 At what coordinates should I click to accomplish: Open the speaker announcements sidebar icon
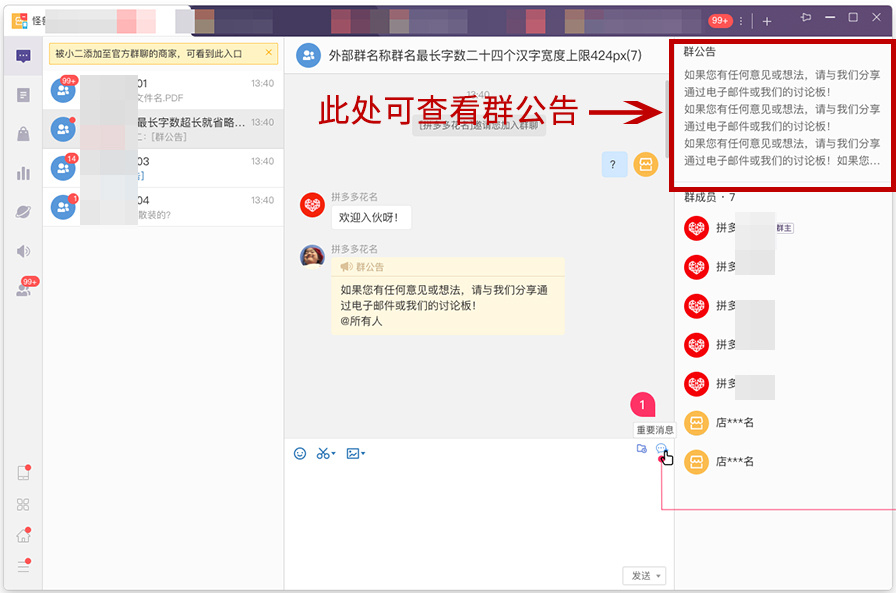point(23,251)
